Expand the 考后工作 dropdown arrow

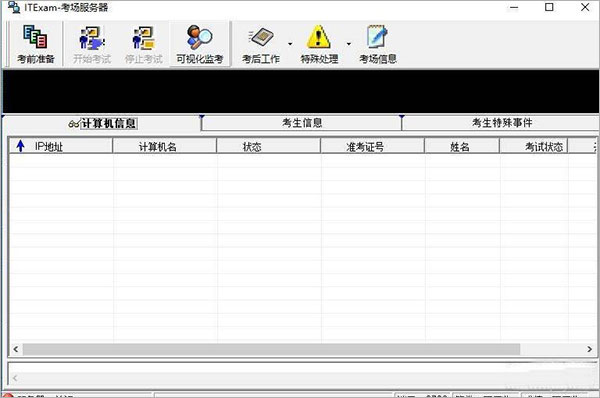290,44
